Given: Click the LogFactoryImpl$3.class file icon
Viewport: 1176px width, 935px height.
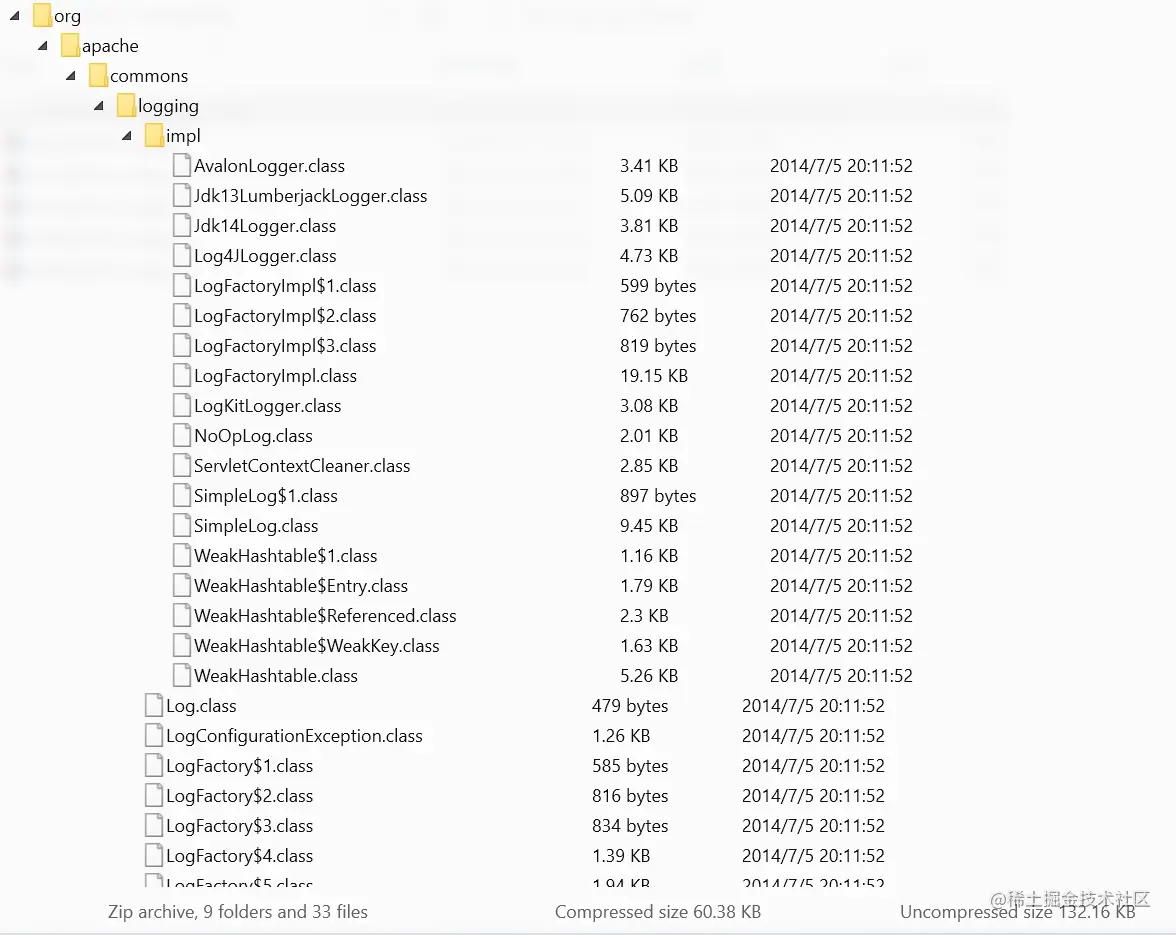Looking at the screenshot, I should 182,346.
